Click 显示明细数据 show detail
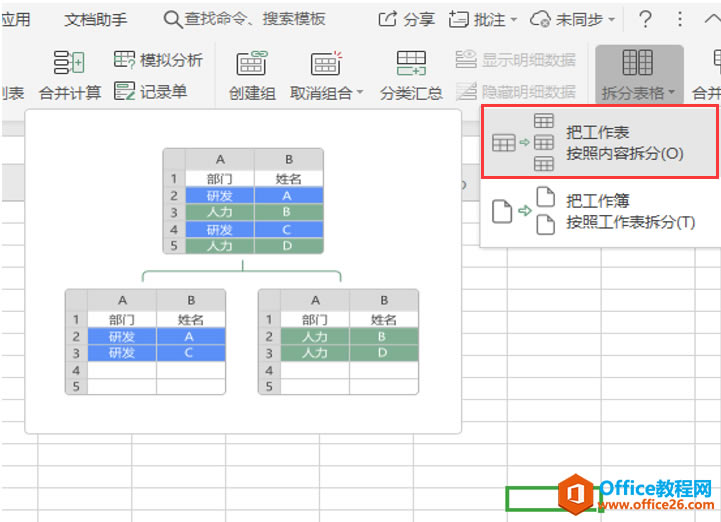The image size is (721, 522). pos(515,60)
